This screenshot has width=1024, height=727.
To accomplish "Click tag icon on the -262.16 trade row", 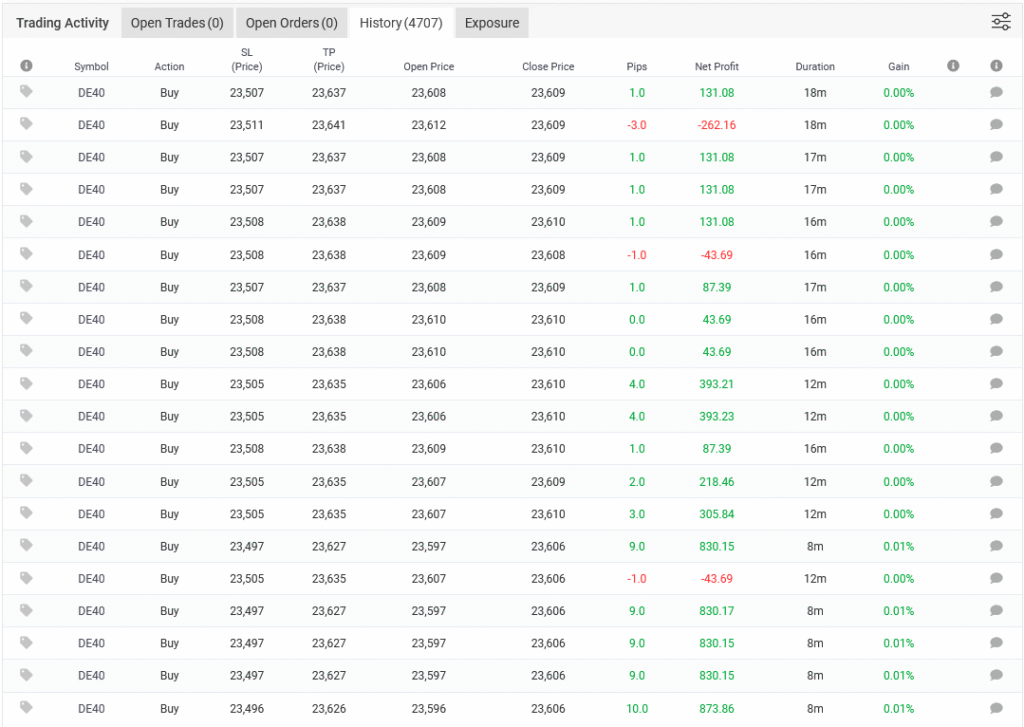I will [x=26, y=124].
